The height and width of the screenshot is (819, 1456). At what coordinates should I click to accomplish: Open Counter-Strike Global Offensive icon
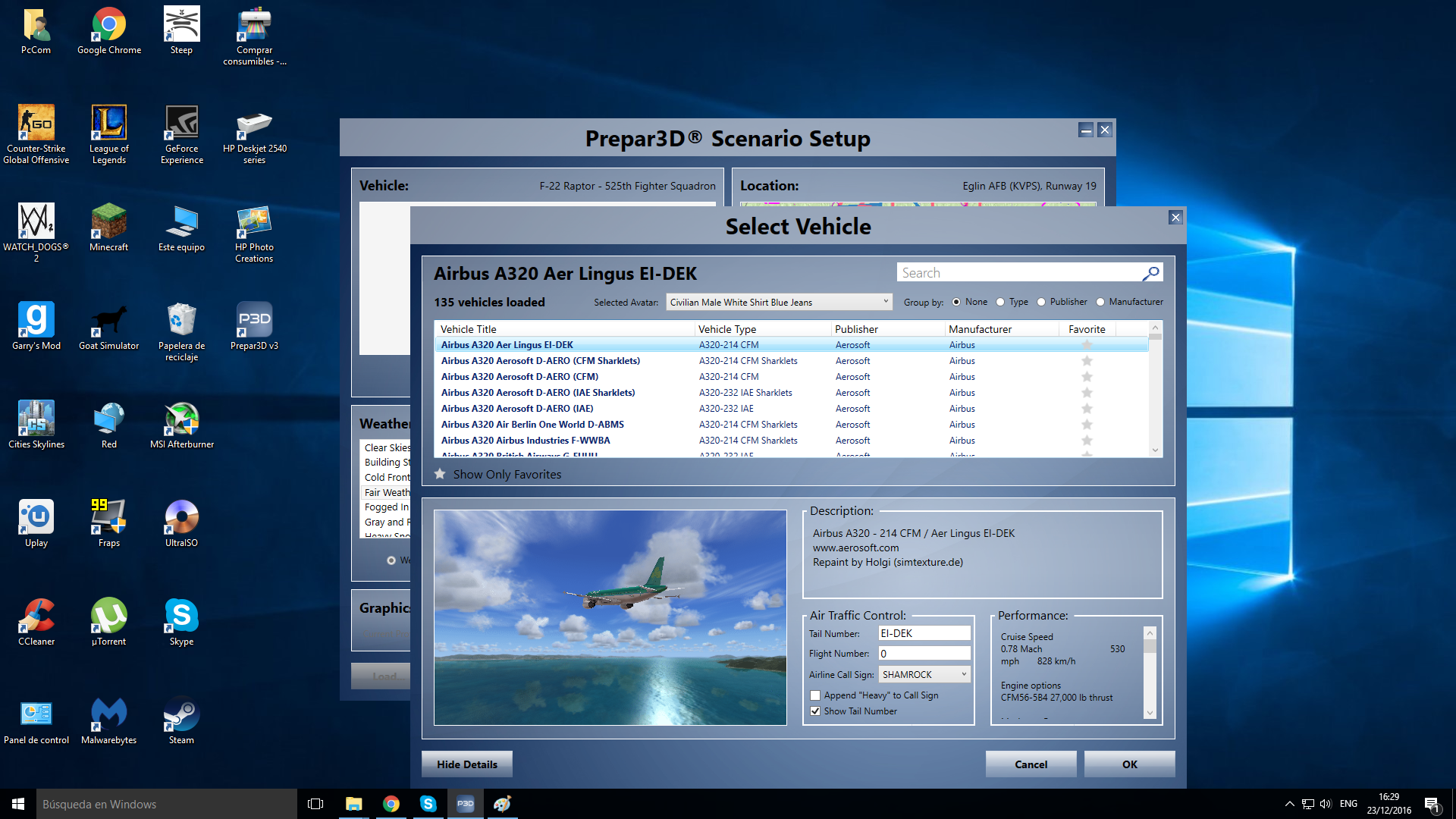pyautogui.click(x=36, y=135)
